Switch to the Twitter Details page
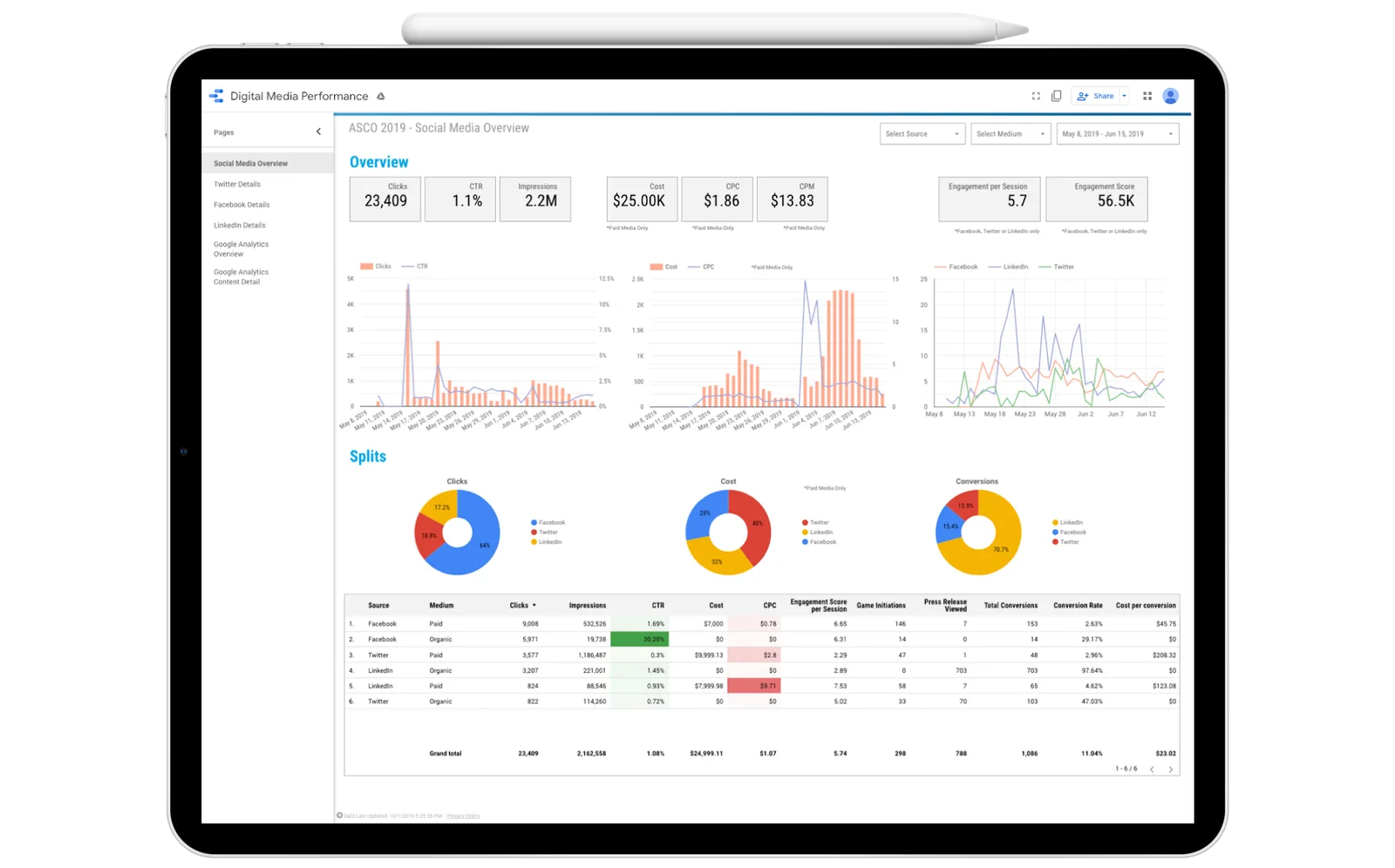The height and width of the screenshot is (868, 1395). (x=237, y=184)
